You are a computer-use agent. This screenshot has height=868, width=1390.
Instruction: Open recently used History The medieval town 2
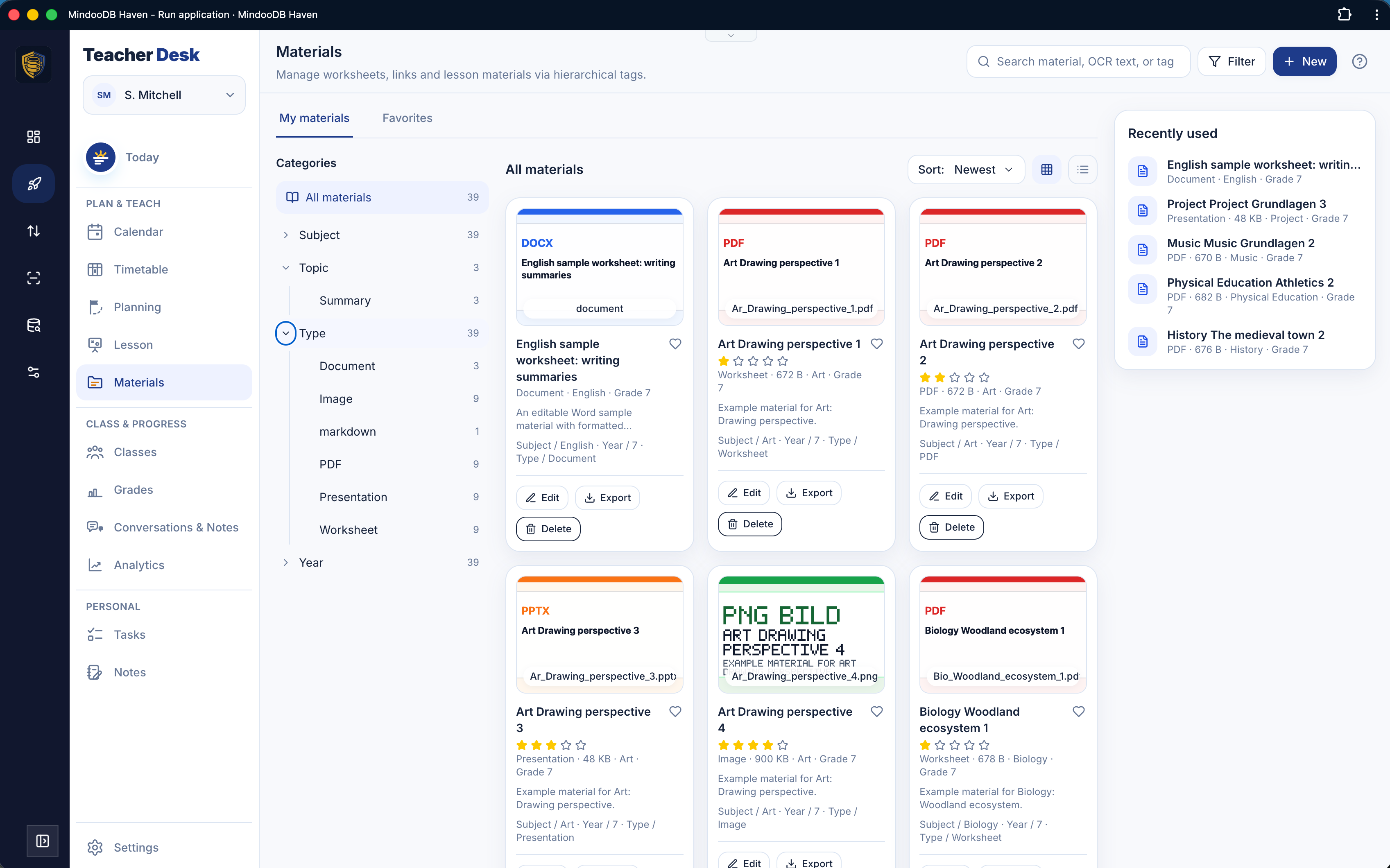coord(1245,341)
